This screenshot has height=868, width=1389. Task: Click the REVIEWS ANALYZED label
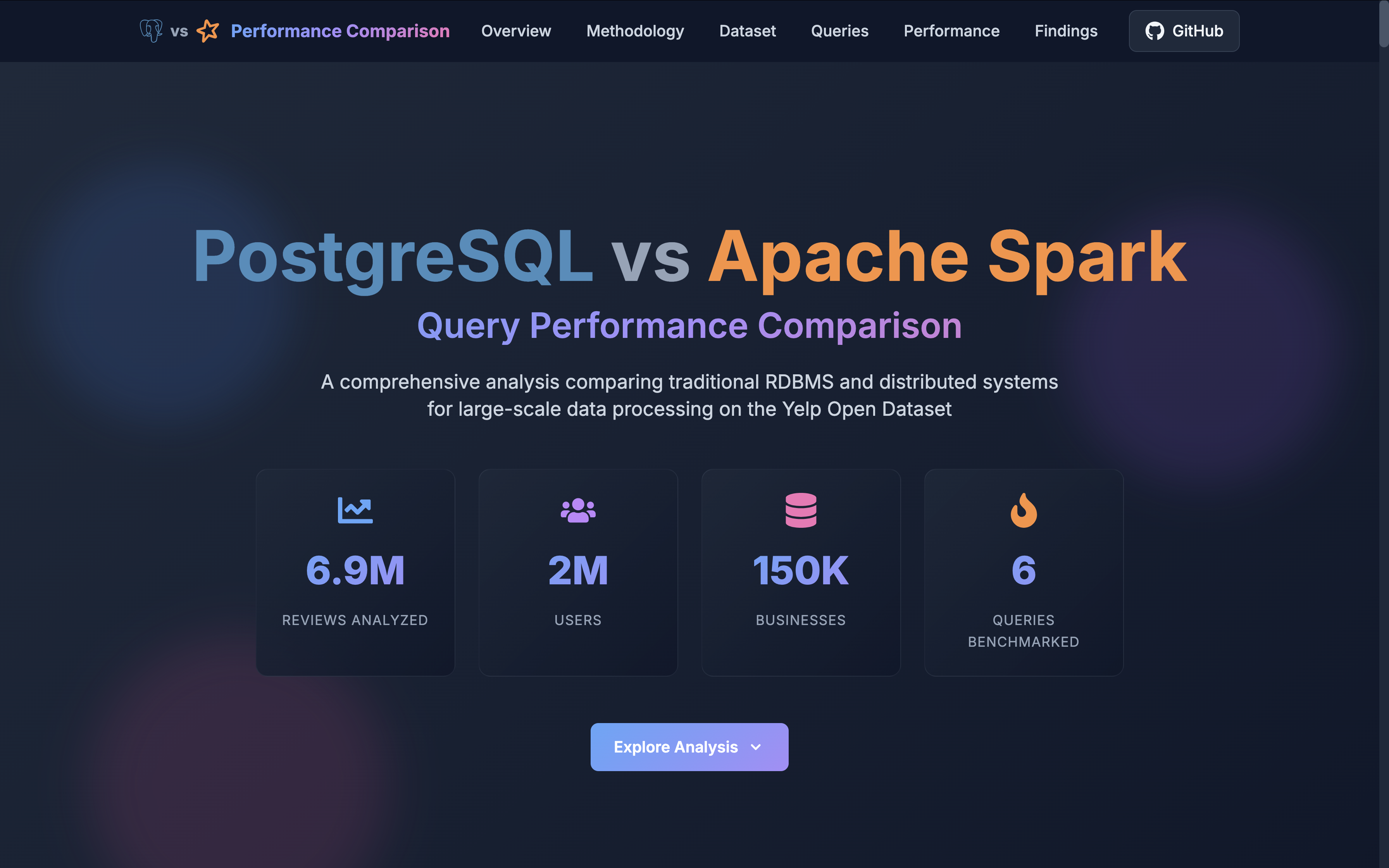[x=355, y=620]
